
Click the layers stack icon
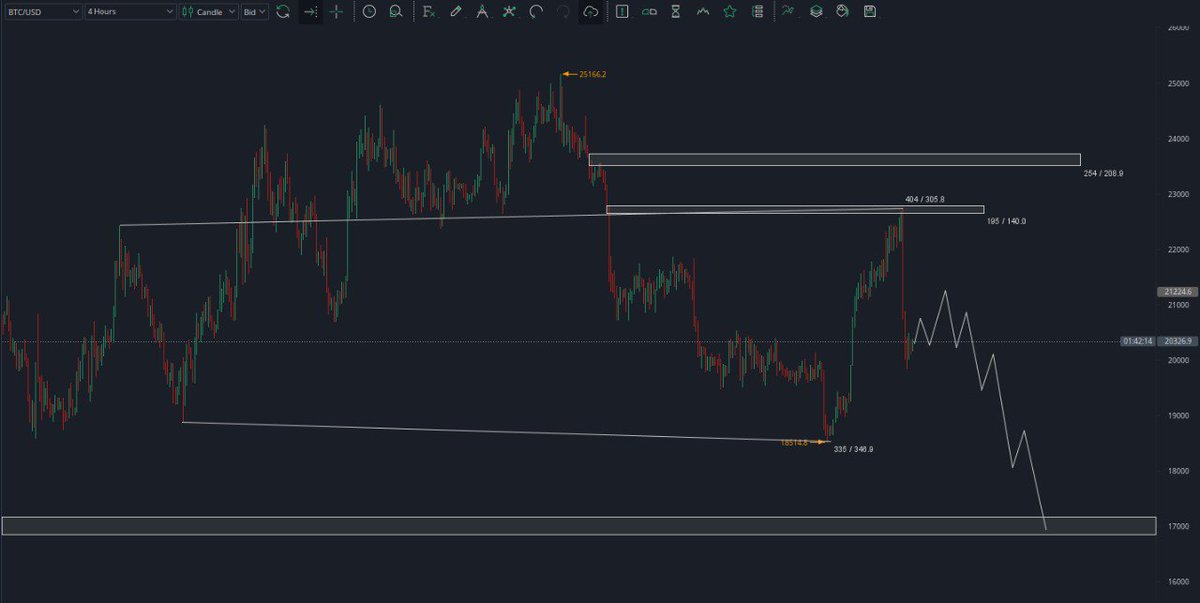coord(816,12)
